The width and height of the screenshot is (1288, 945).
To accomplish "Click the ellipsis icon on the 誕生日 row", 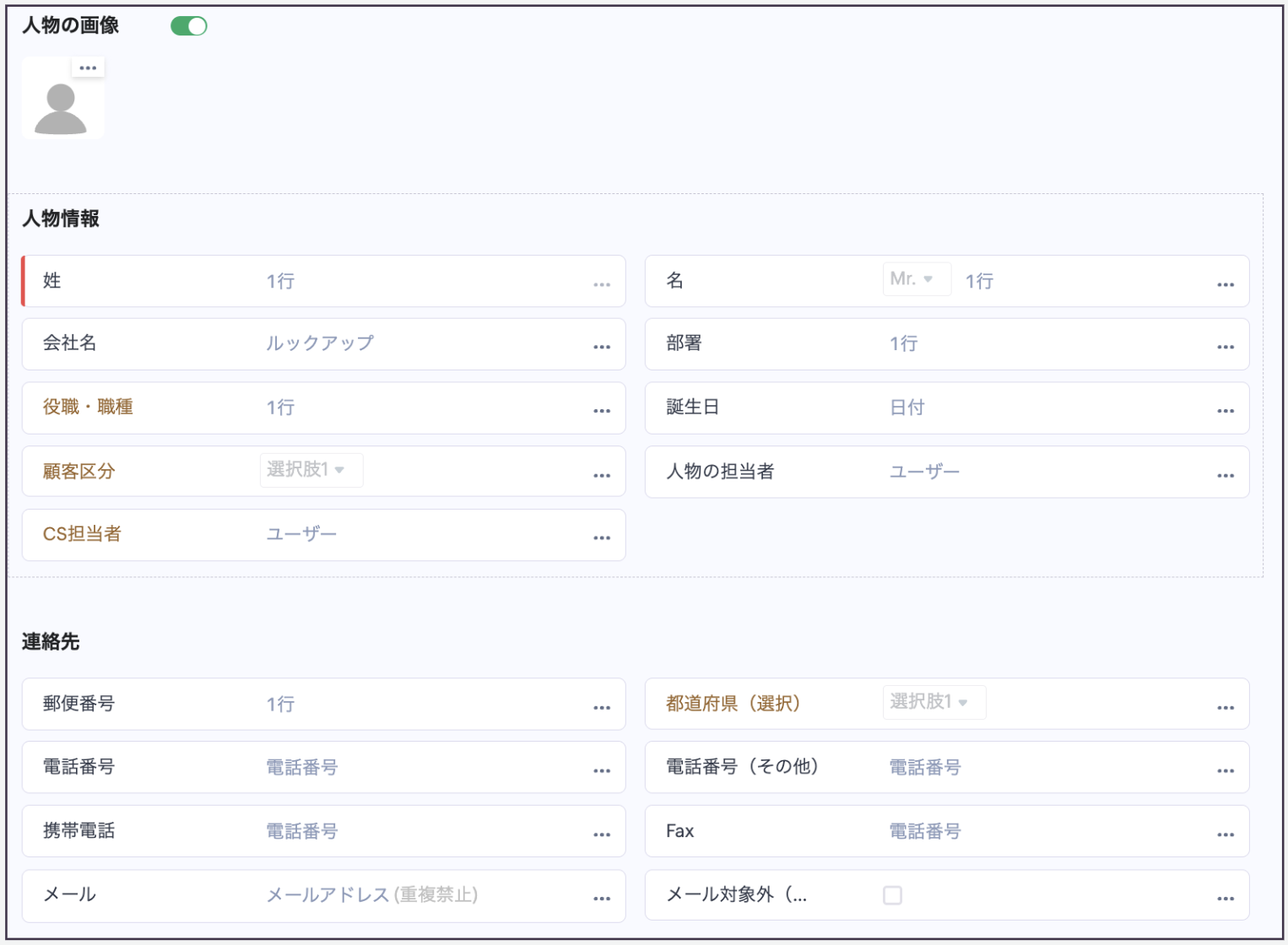I will [1226, 411].
